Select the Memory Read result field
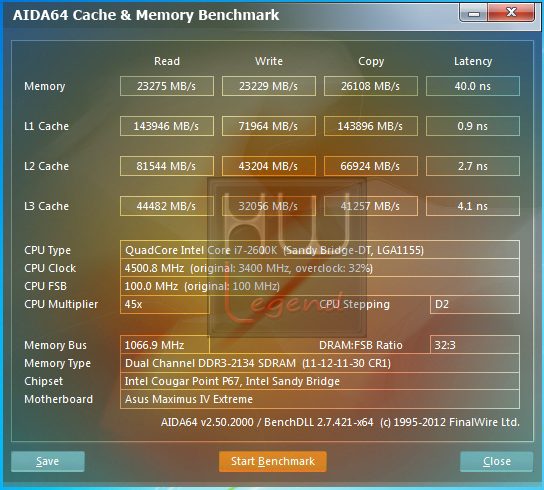 click(x=167, y=86)
